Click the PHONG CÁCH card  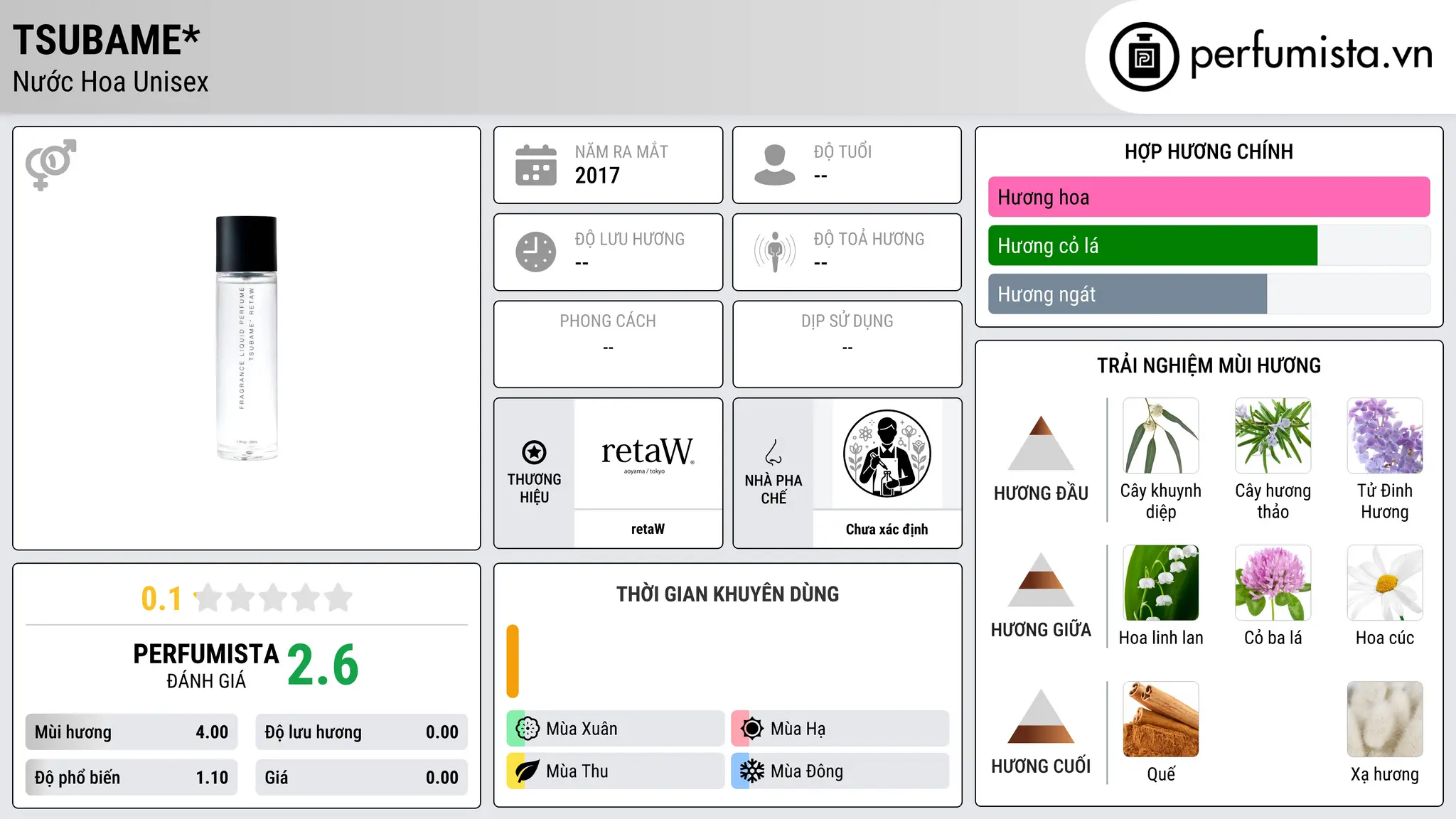pyautogui.click(x=608, y=344)
